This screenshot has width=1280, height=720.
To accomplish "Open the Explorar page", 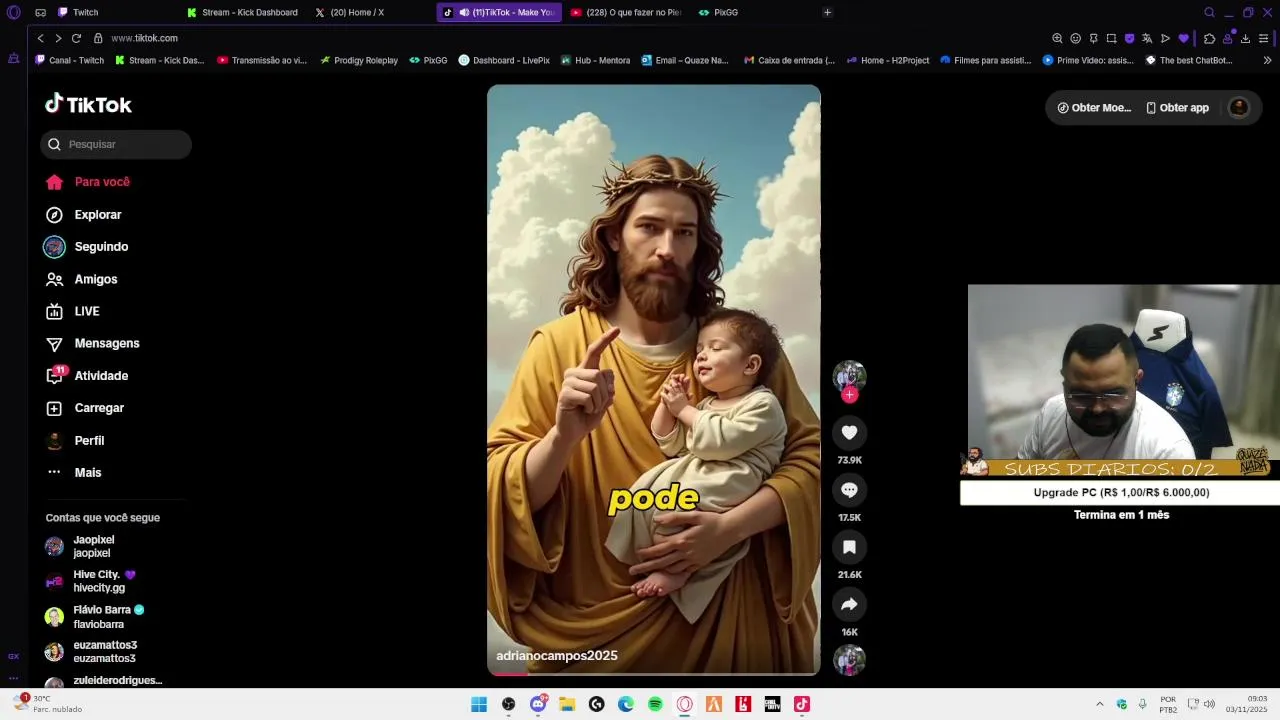I will pos(84,215).
